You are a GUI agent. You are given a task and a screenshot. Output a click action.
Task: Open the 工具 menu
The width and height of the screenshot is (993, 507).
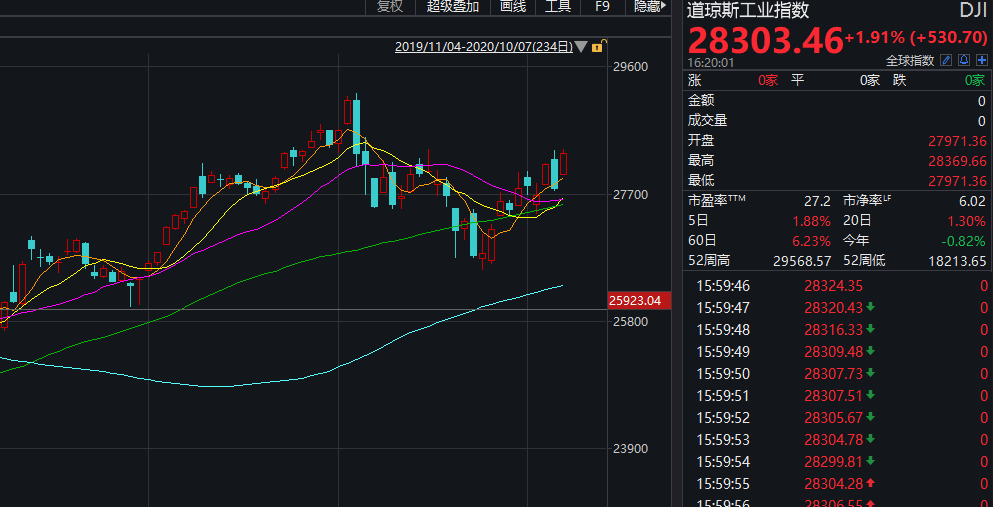(558, 7)
